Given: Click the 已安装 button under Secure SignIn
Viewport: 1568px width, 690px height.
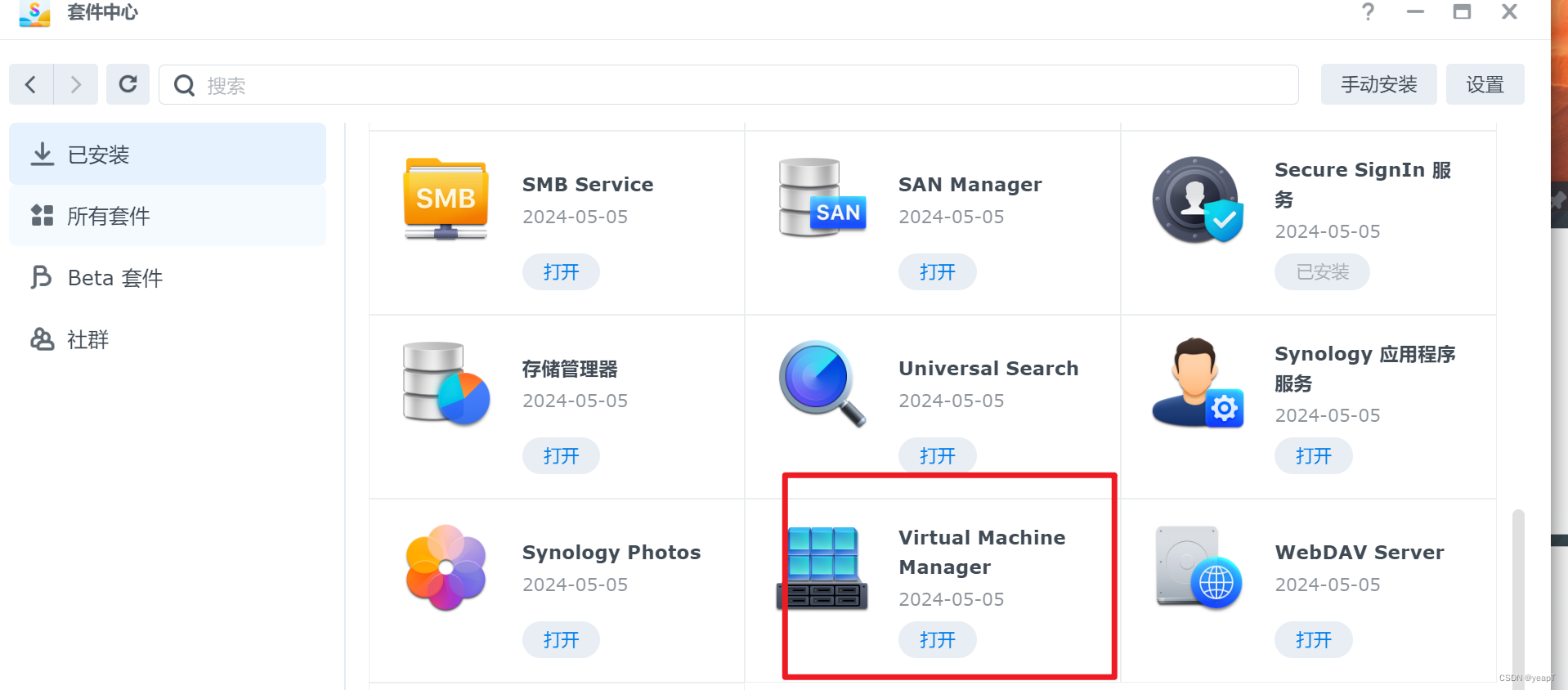Looking at the screenshot, I should click(1322, 272).
